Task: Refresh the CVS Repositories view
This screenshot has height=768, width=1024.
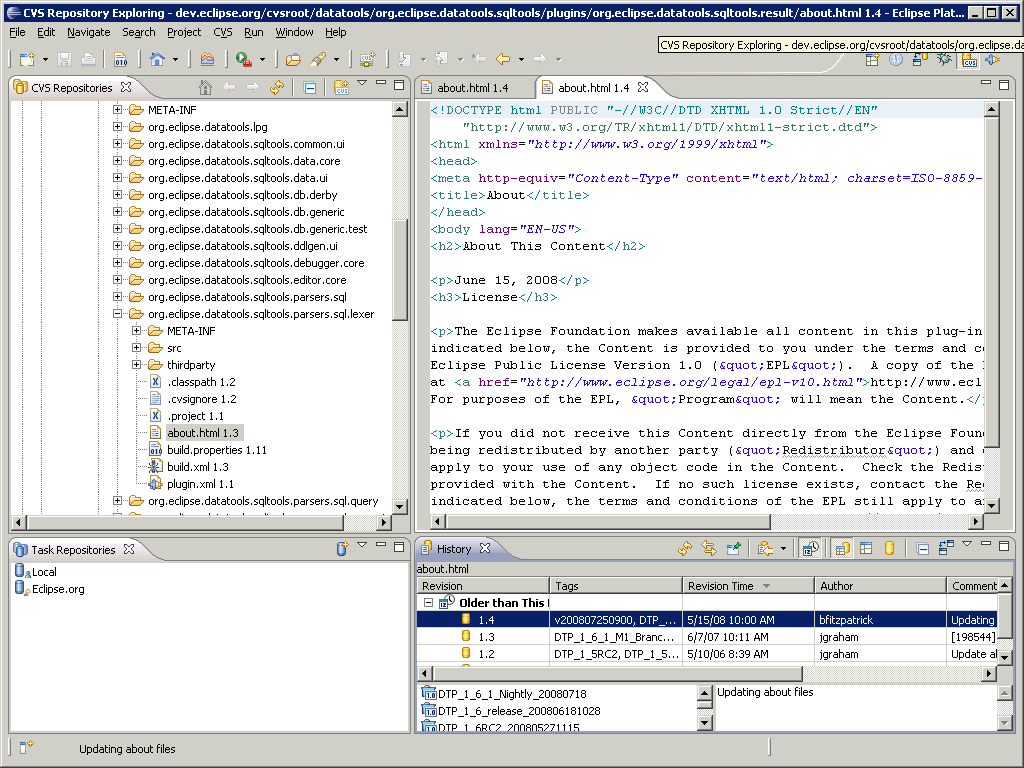Action: pyautogui.click(x=276, y=88)
